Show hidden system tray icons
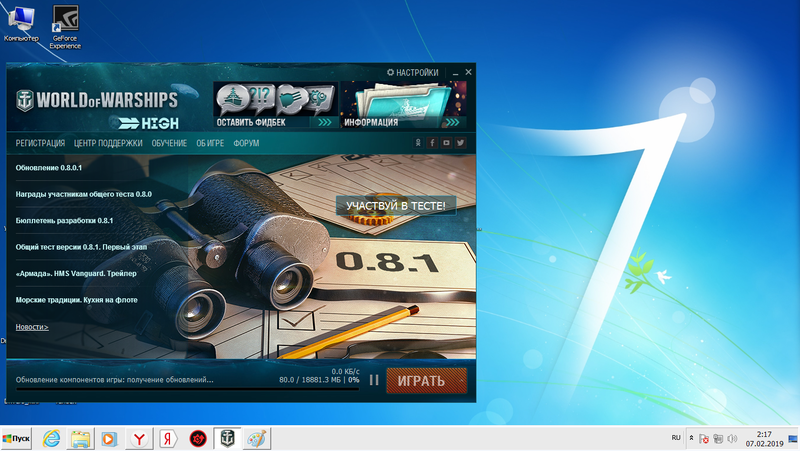The height and width of the screenshot is (451, 800). pos(691,438)
